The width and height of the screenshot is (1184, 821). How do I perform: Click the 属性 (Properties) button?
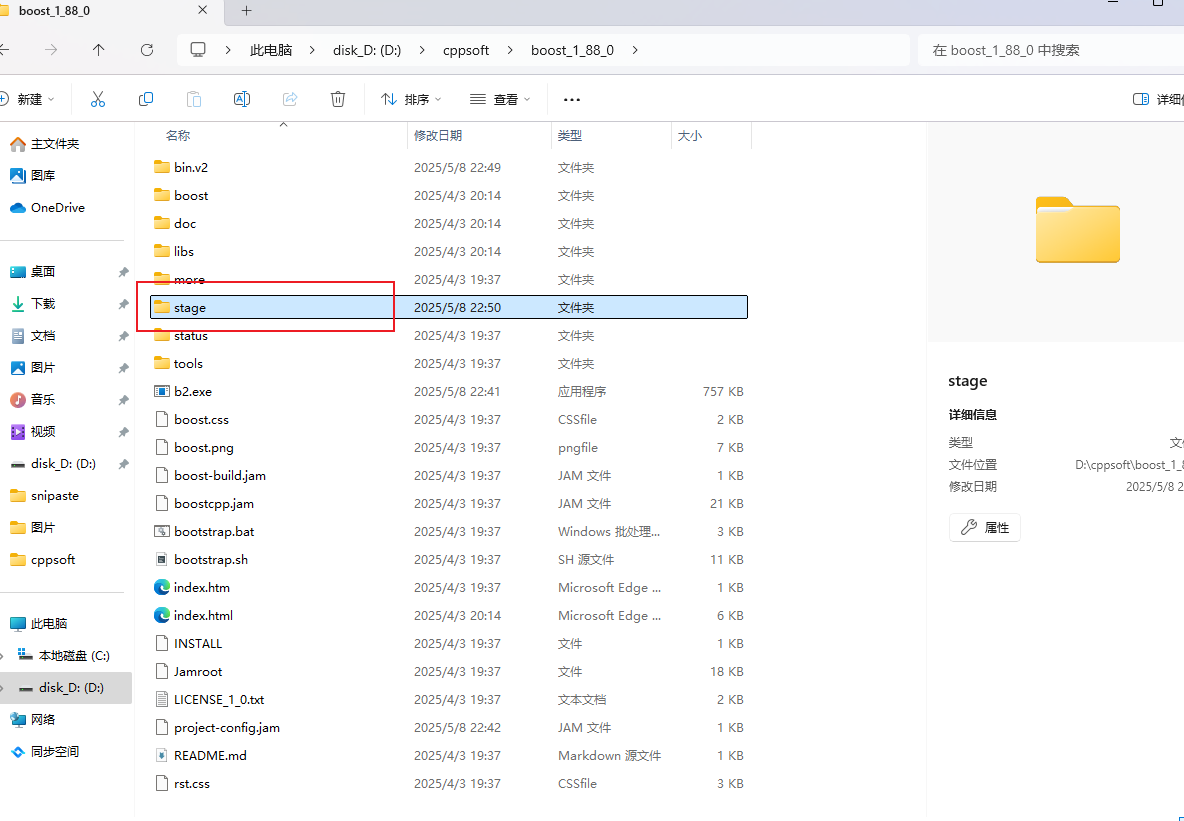click(x=984, y=527)
